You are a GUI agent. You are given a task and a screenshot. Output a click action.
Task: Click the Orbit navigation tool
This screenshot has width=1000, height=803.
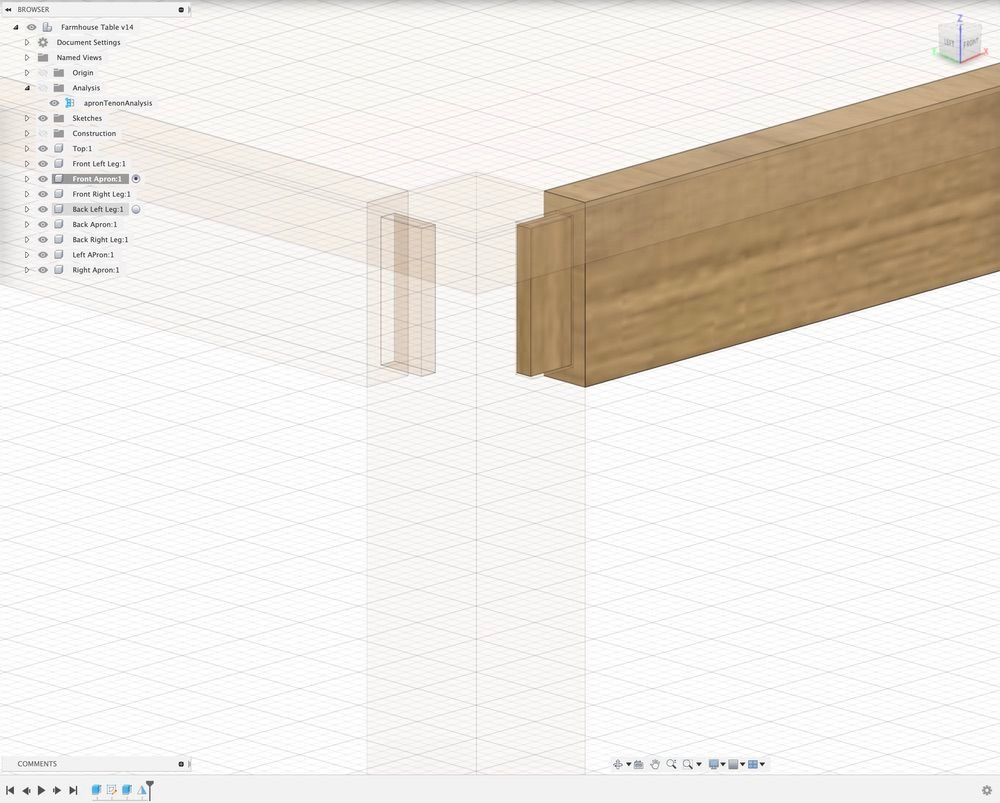[x=617, y=764]
